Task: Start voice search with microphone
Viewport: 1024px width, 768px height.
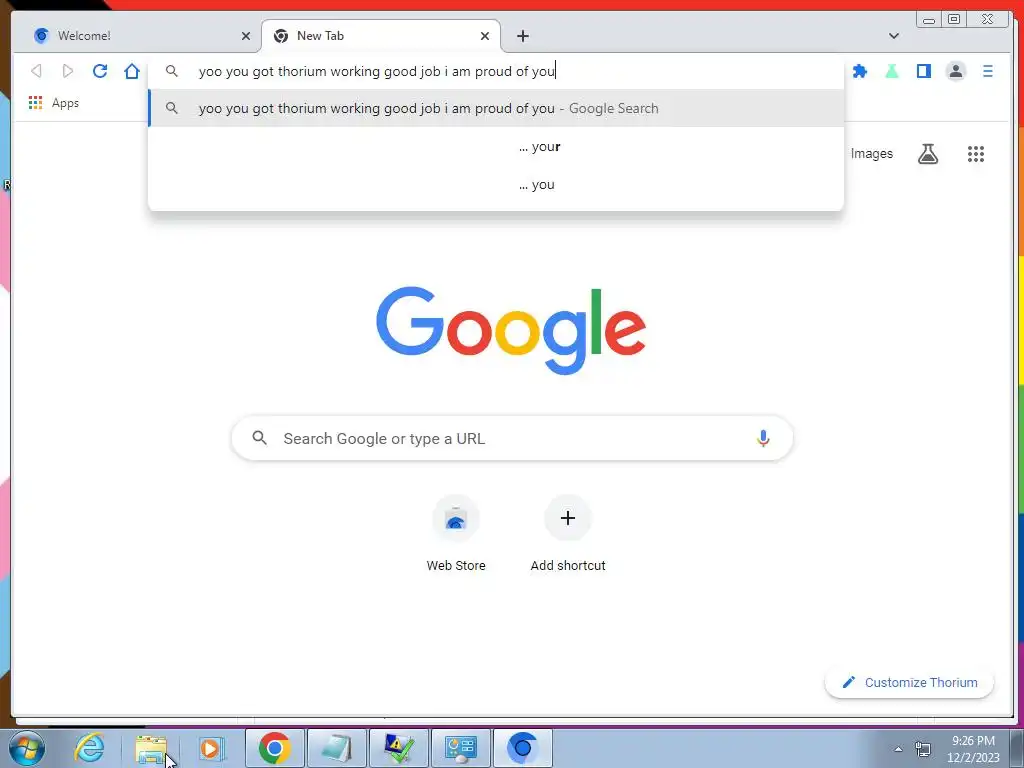Action: 763,438
